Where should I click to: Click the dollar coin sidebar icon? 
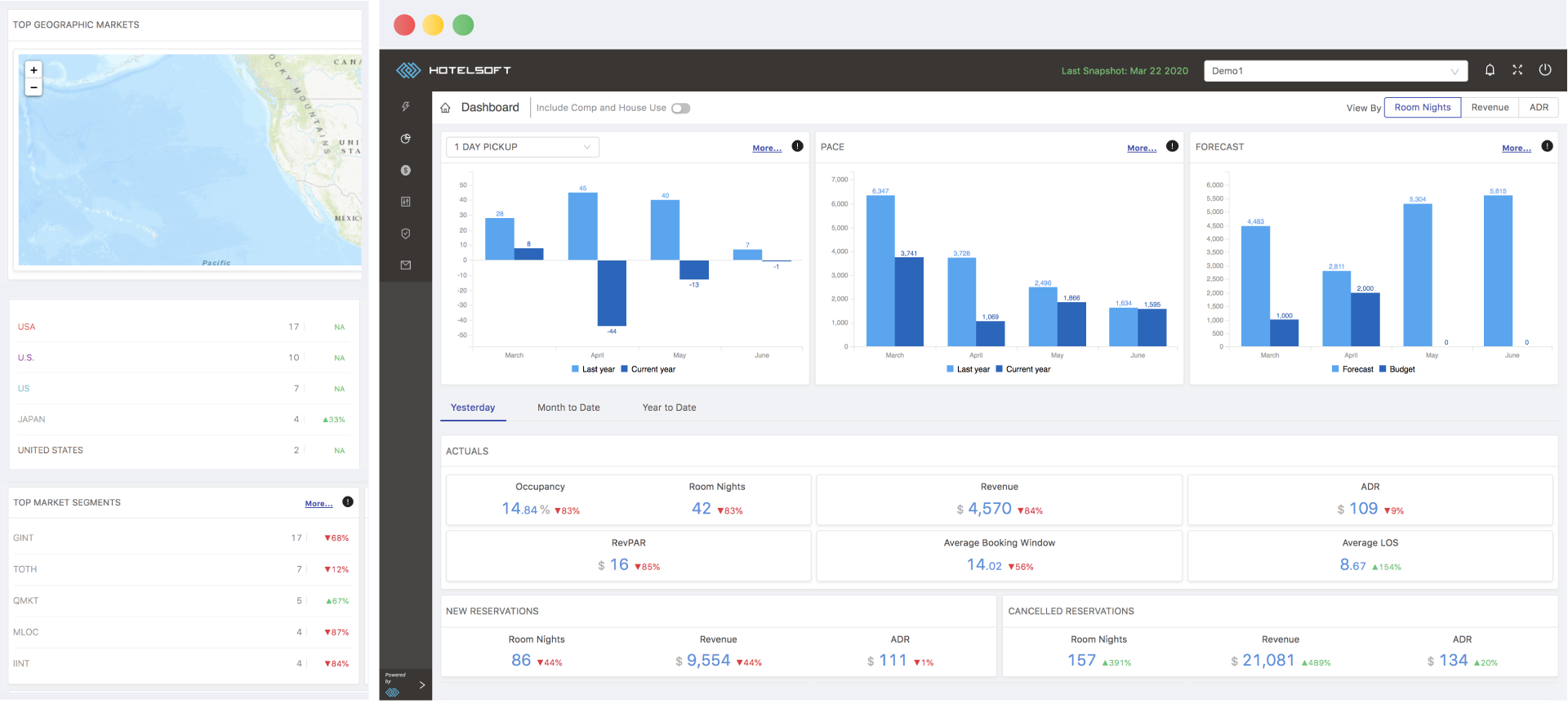coord(405,171)
